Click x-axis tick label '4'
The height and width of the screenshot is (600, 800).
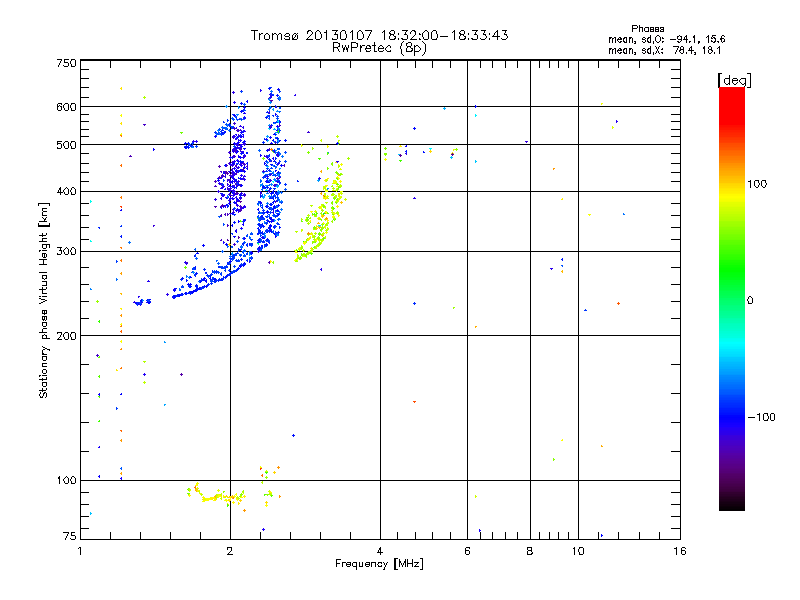click(380, 551)
